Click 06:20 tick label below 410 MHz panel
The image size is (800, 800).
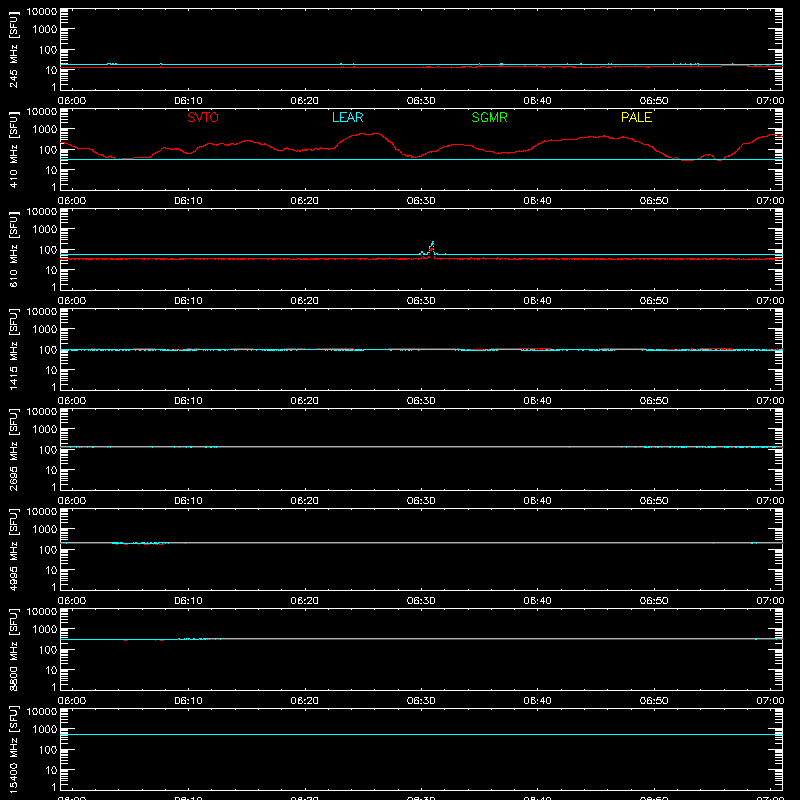(x=305, y=201)
